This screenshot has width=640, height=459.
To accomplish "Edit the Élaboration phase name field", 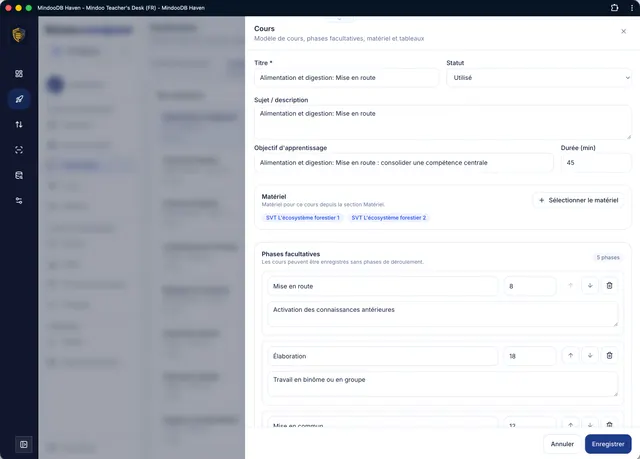I will 382,356.
